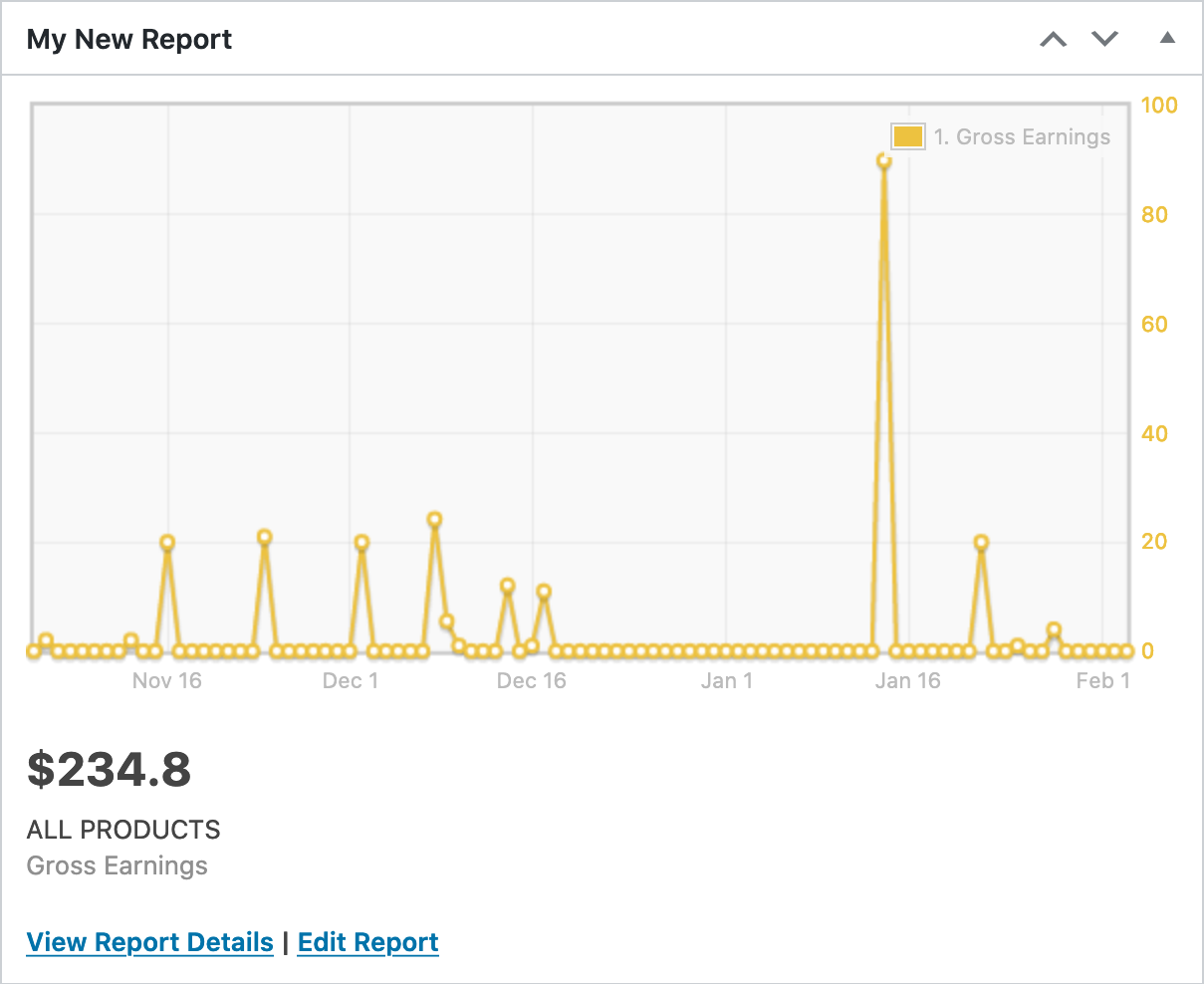Select the tallest December peak near 24
The width and height of the screenshot is (1204, 984).
pyautogui.click(x=434, y=520)
